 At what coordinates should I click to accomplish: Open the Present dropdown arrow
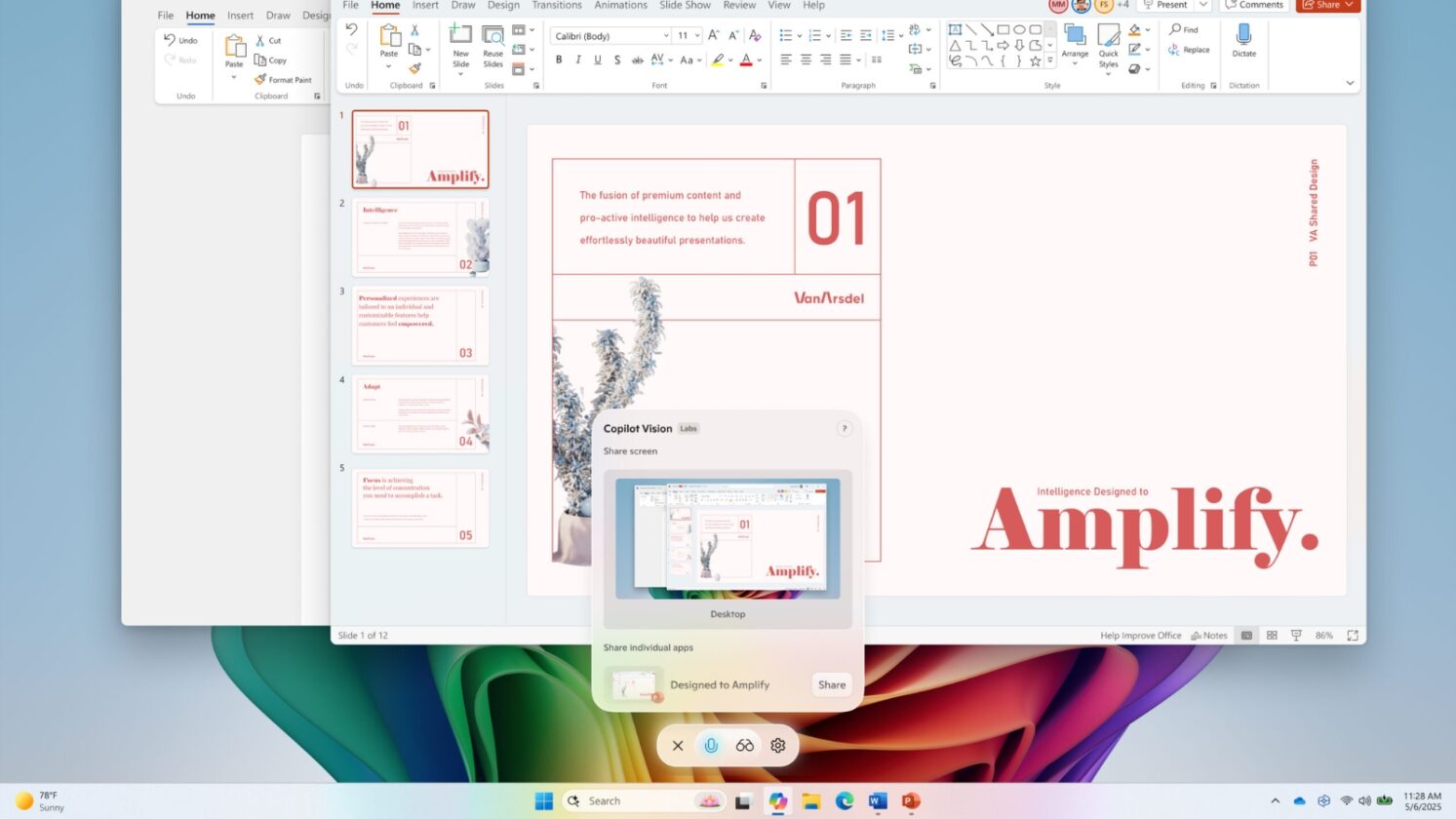[1203, 5]
